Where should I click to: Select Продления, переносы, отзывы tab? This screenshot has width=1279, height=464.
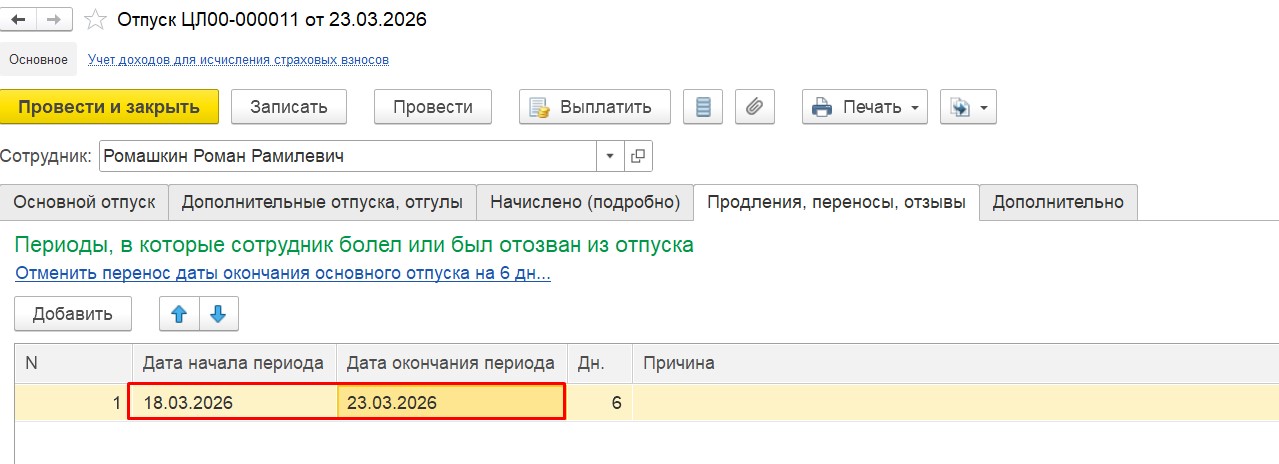[x=836, y=202]
